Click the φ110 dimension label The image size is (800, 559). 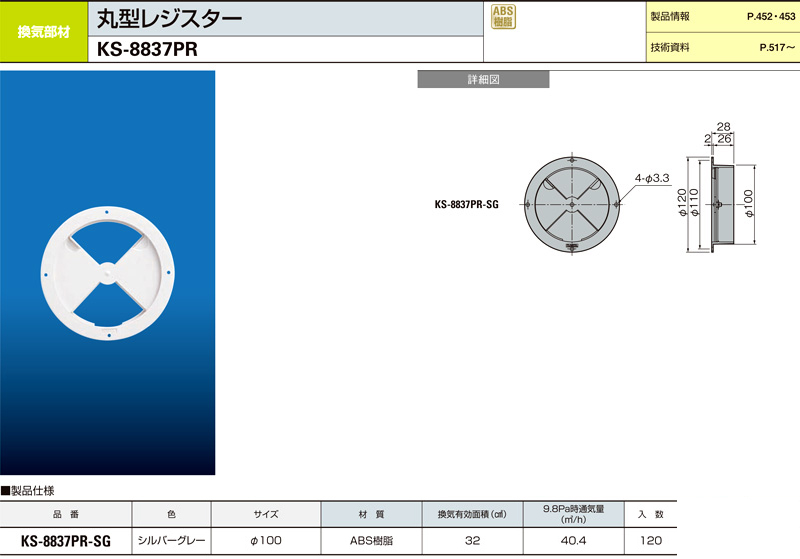tap(694, 202)
